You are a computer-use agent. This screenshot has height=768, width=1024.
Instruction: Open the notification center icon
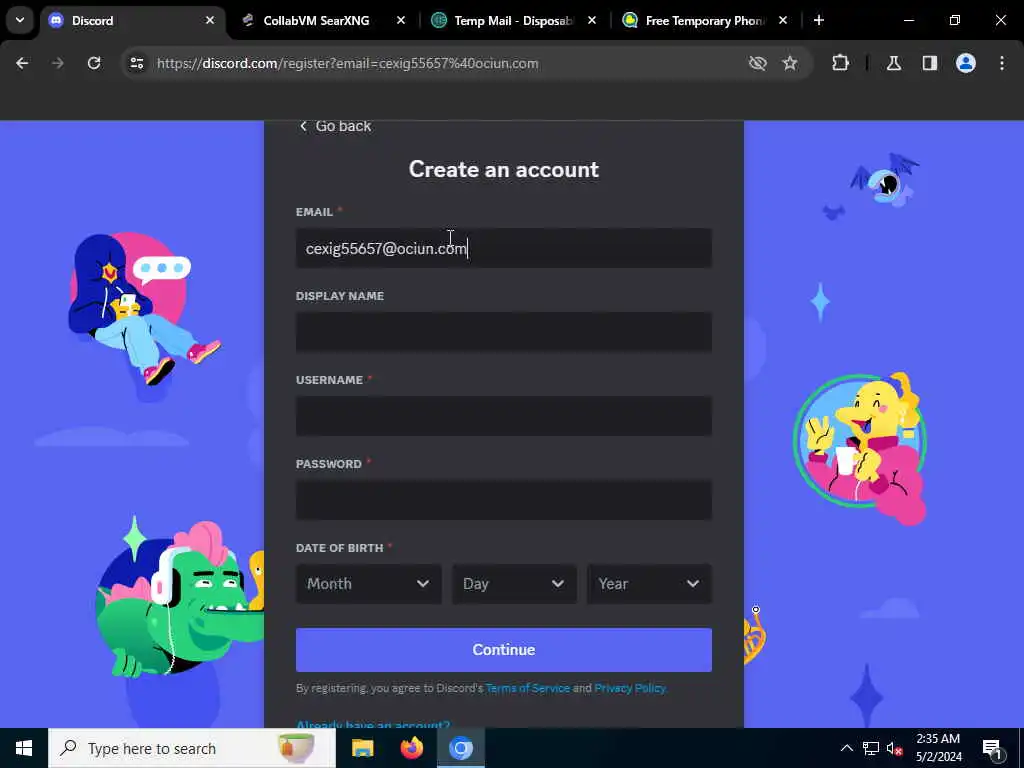(x=992, y=748)
